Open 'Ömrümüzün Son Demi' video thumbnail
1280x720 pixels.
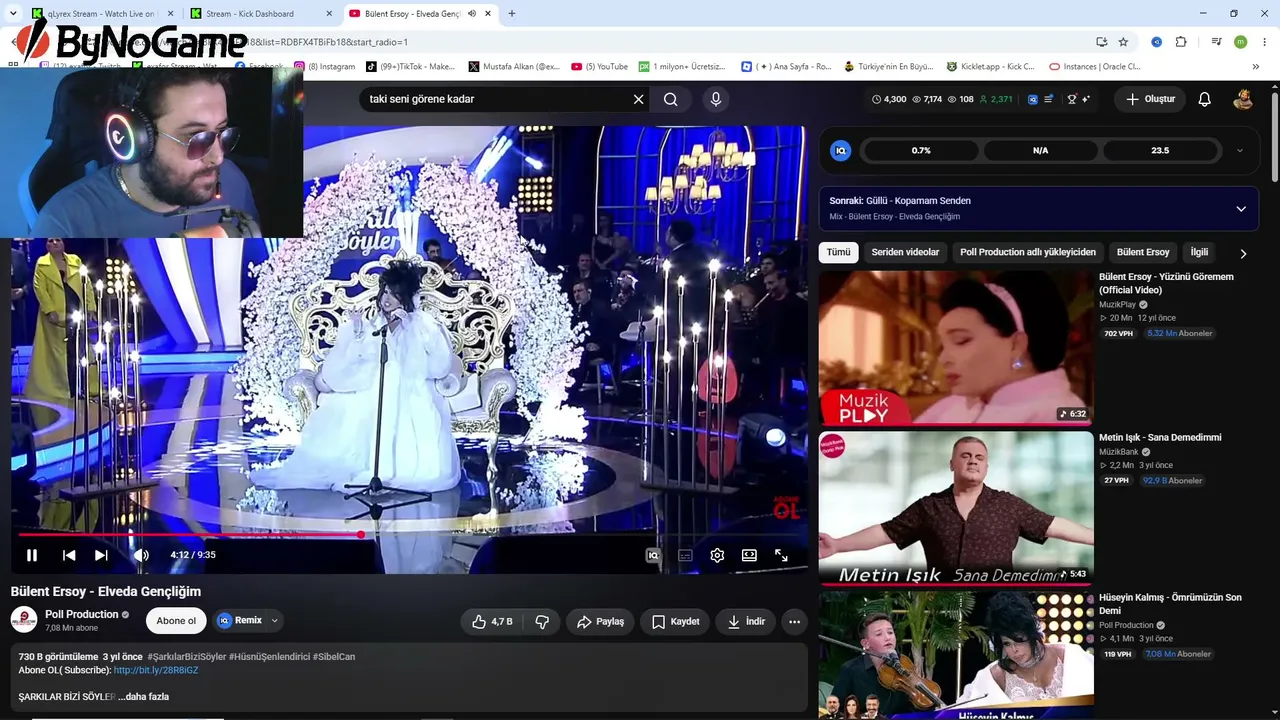(x=956, y=655)
